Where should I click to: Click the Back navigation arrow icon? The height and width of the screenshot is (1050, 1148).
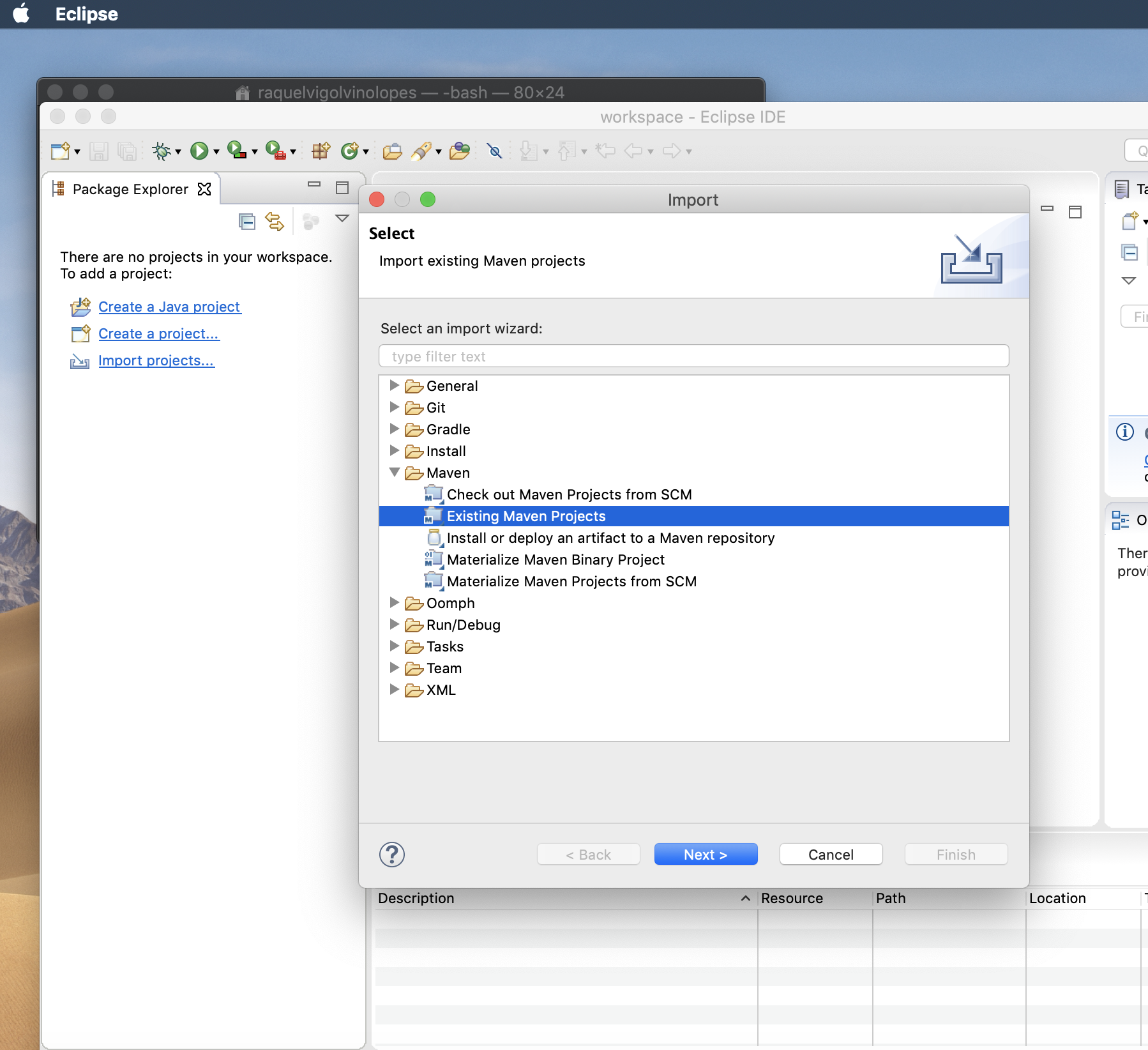tap(633, 151)
